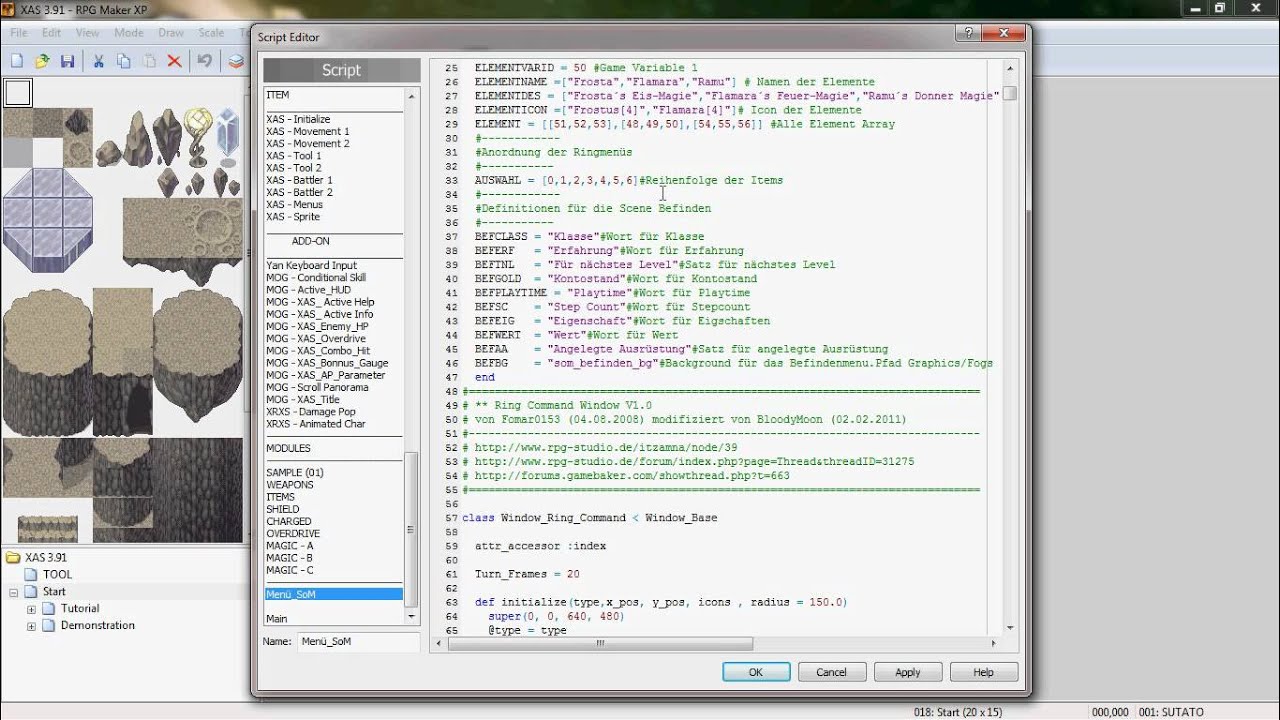Click the red X Delete icon
Image resolution: width=1280 pixels, height=720 pixels.
pyautogui.click(x=174, y=61)
